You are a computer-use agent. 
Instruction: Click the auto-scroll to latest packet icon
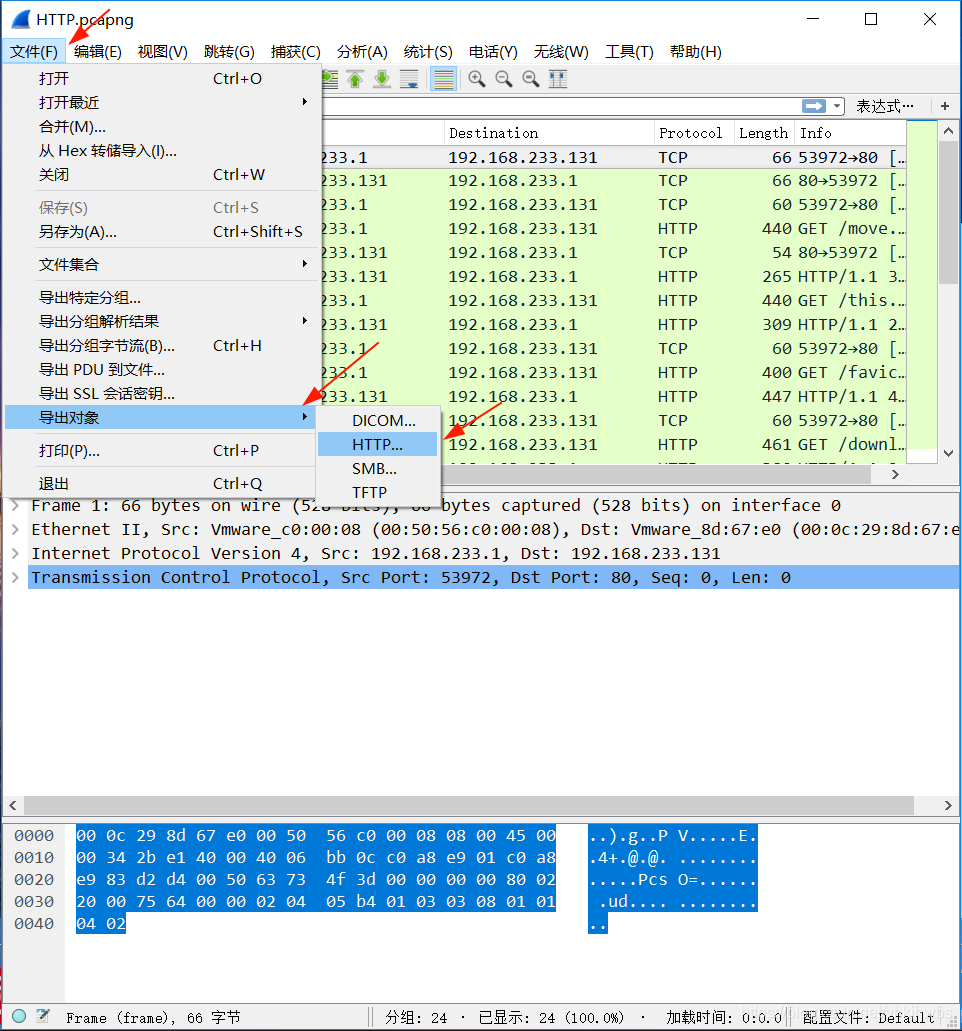pos(409,79)
